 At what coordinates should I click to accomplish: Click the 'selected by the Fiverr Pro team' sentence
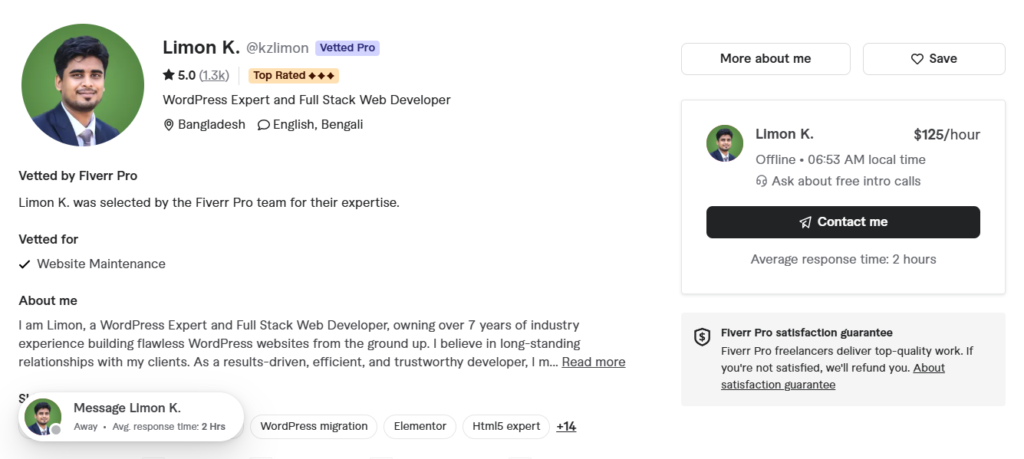point(208,202)
